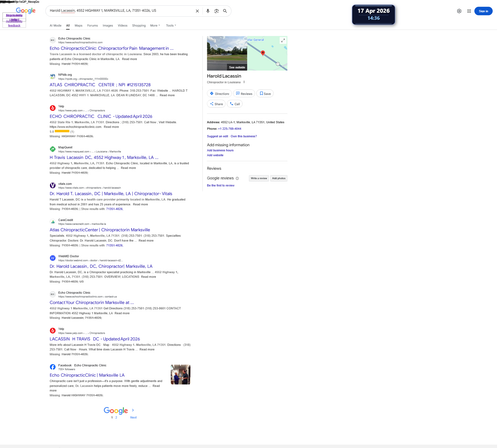This screenshot has height=448, width=500.
Task: Click the WebMD favicon on Dr. Harold Lacassin result
Action: (x=53, y=258)
